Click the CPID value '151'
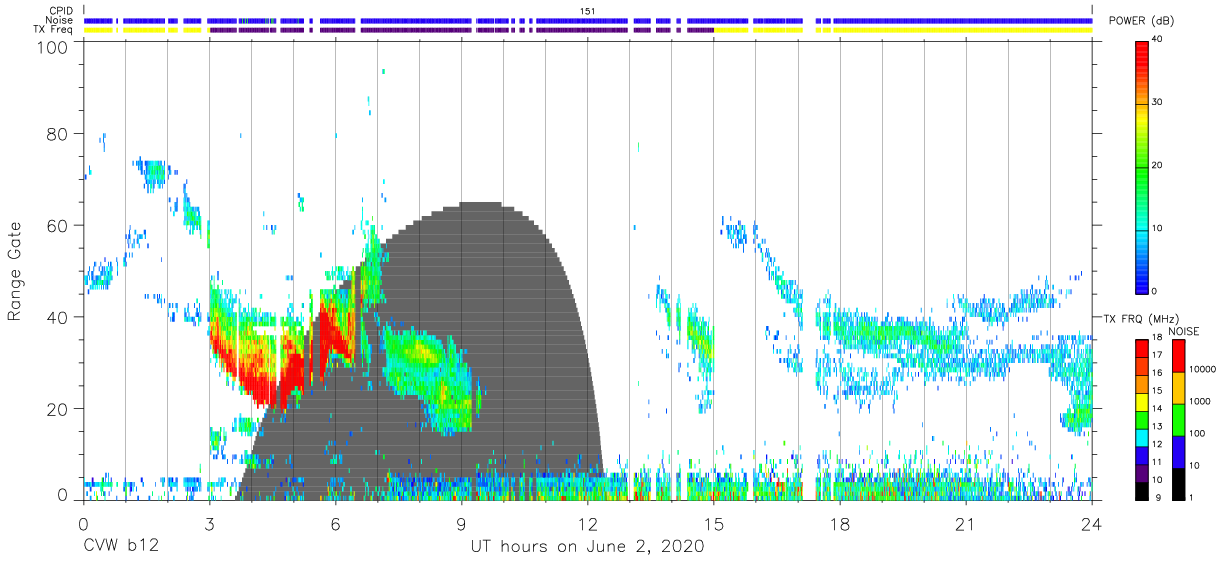Viewport: 1228px width, 567px height. coord(588,11)
